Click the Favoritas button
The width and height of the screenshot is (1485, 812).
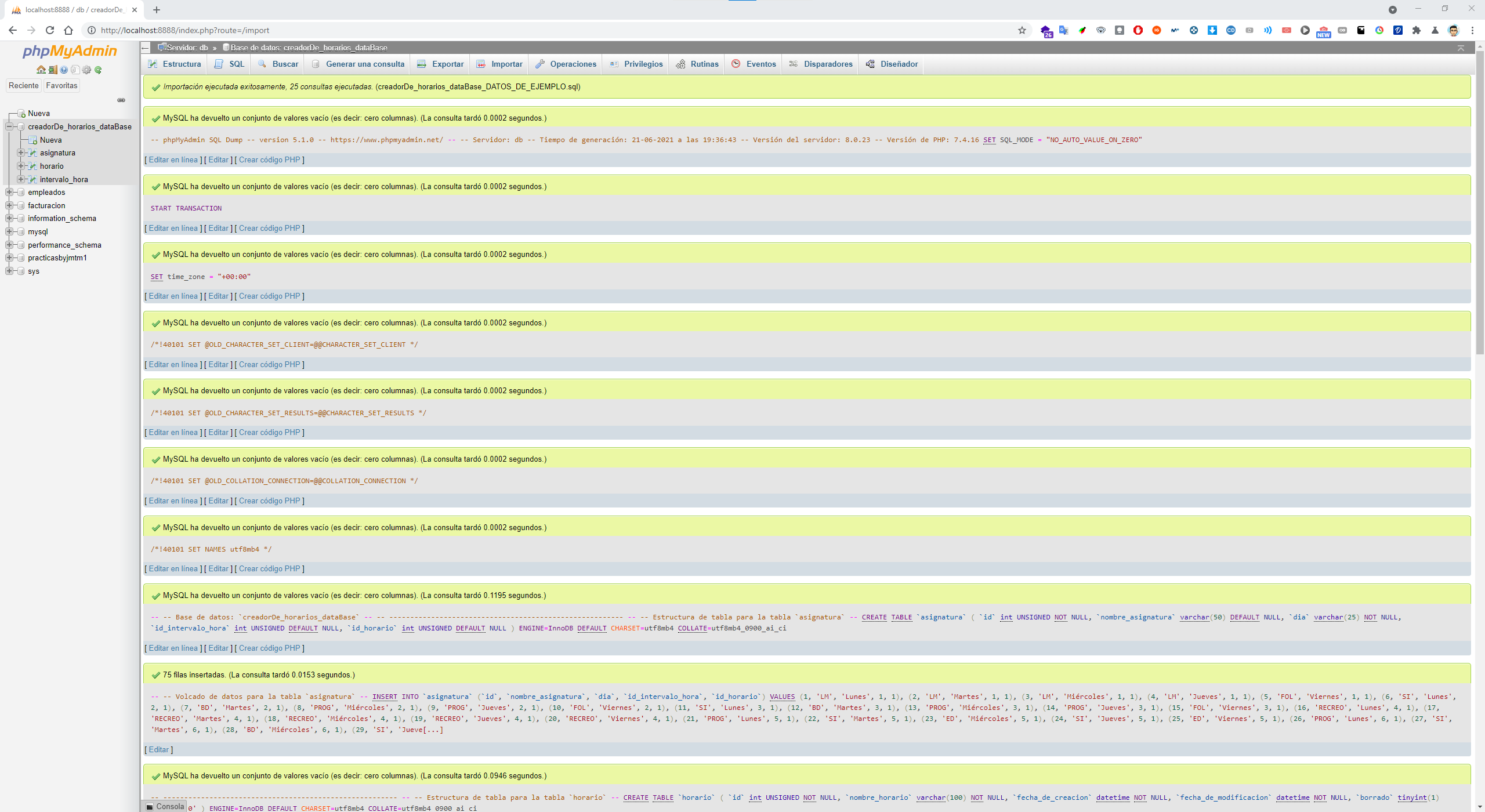(61, 85)
